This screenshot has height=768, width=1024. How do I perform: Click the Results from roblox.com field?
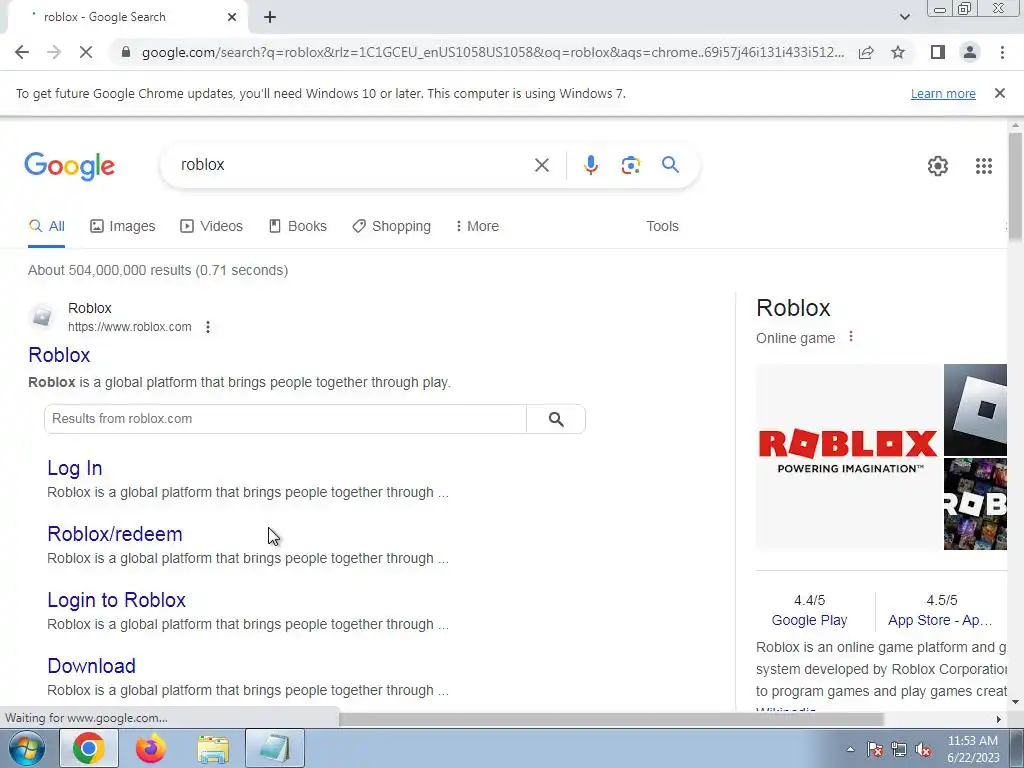285,419
